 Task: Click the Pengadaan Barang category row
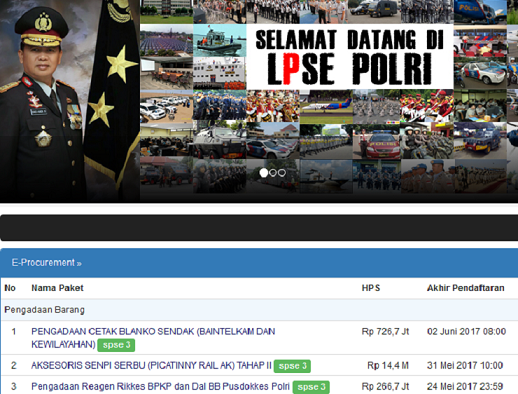(259, 310)
